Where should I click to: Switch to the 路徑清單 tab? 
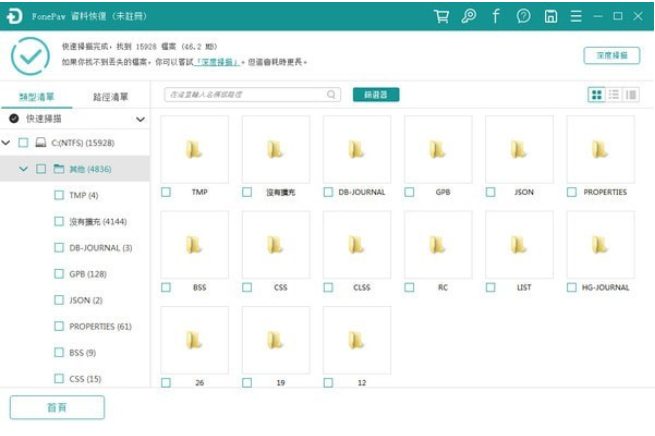tap(111, 97)
